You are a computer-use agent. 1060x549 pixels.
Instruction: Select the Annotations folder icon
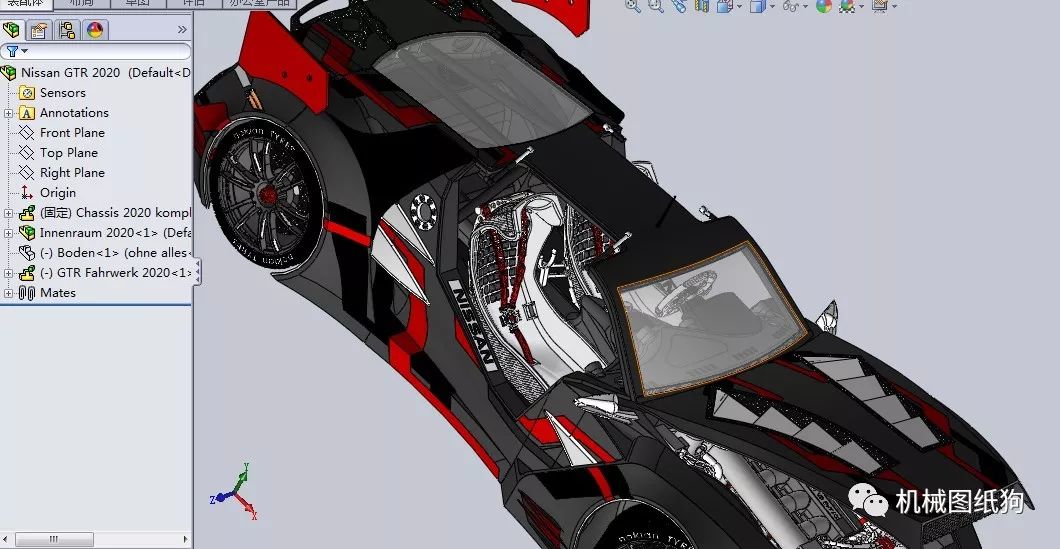[27, 113]
